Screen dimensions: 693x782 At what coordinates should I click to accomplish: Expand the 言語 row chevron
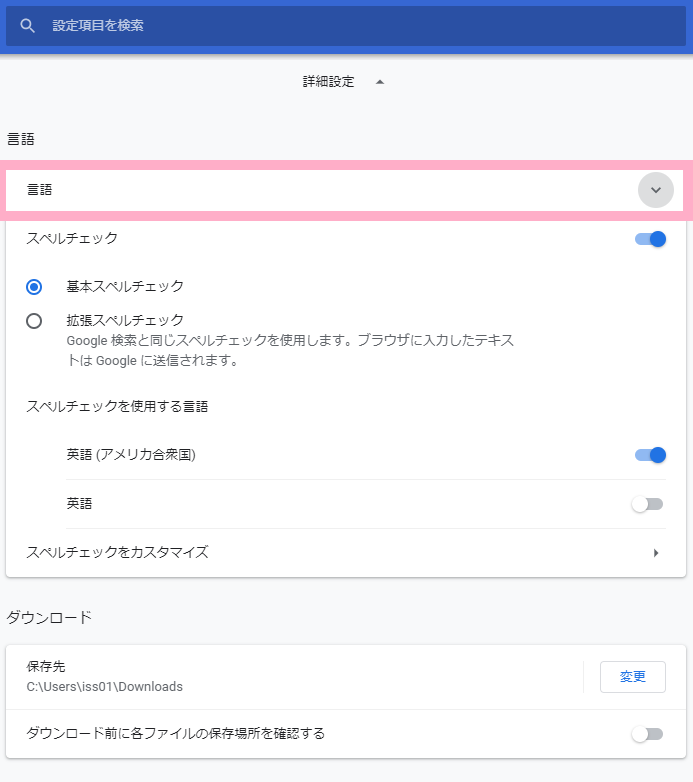[x=656, y=190]
